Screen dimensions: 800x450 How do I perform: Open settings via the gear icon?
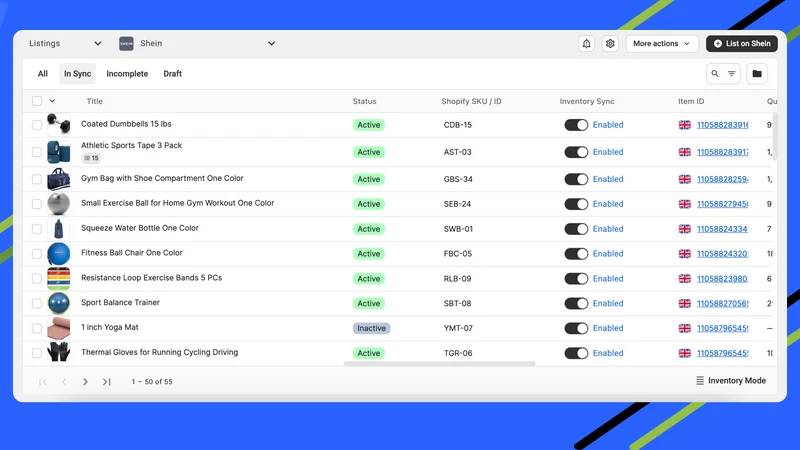pos(610,43)
